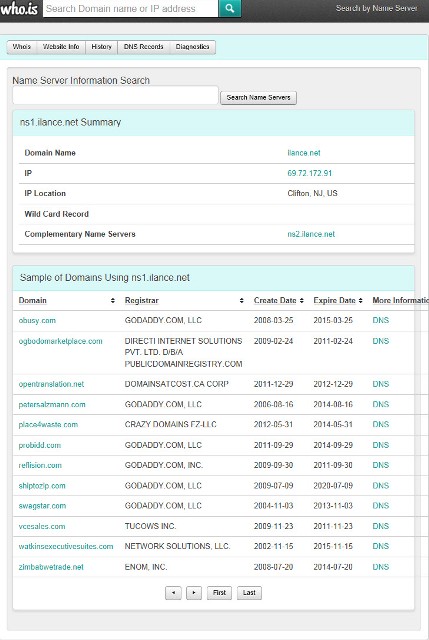
Task: Open DNS link for swagstar.com row
Action: click(x=380, y=506)
